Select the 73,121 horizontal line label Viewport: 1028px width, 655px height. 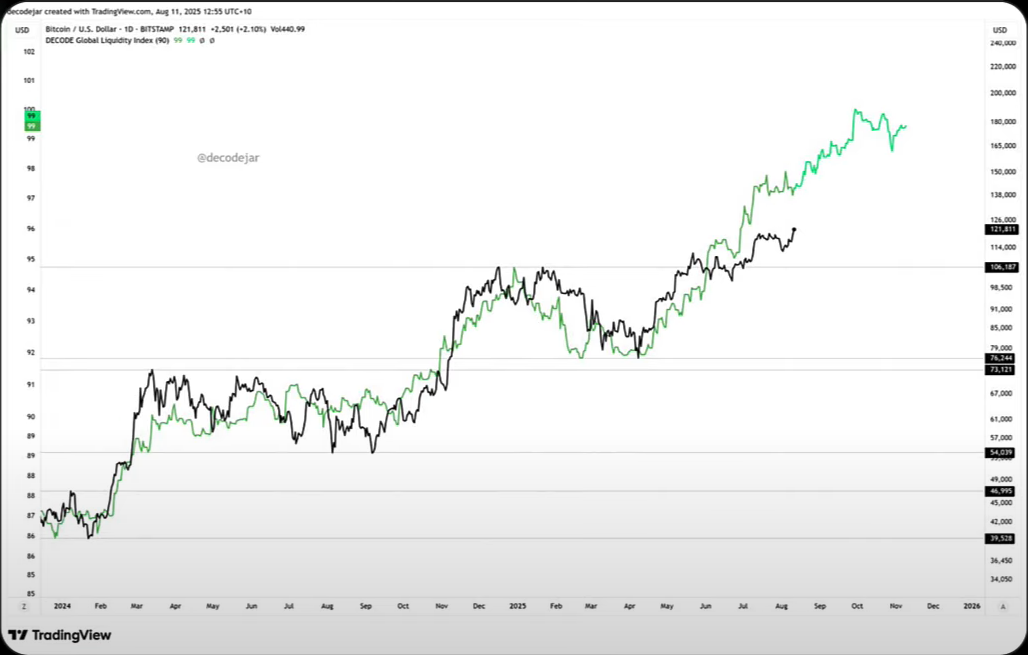1001,370
